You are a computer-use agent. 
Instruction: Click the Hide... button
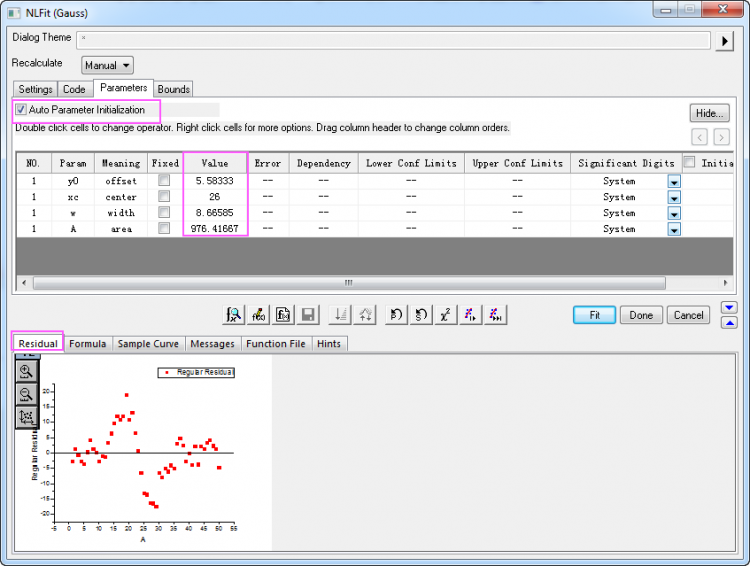[709, 113]
